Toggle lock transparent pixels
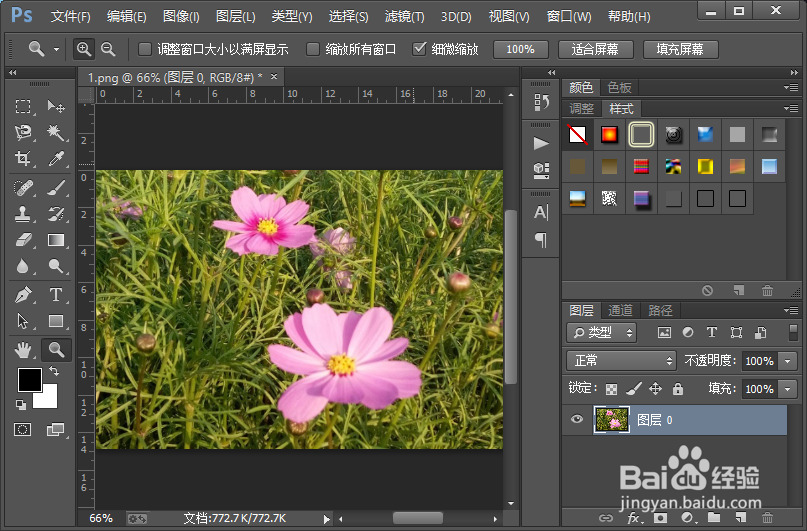The image size is (807, 531). tap(611, 389)
